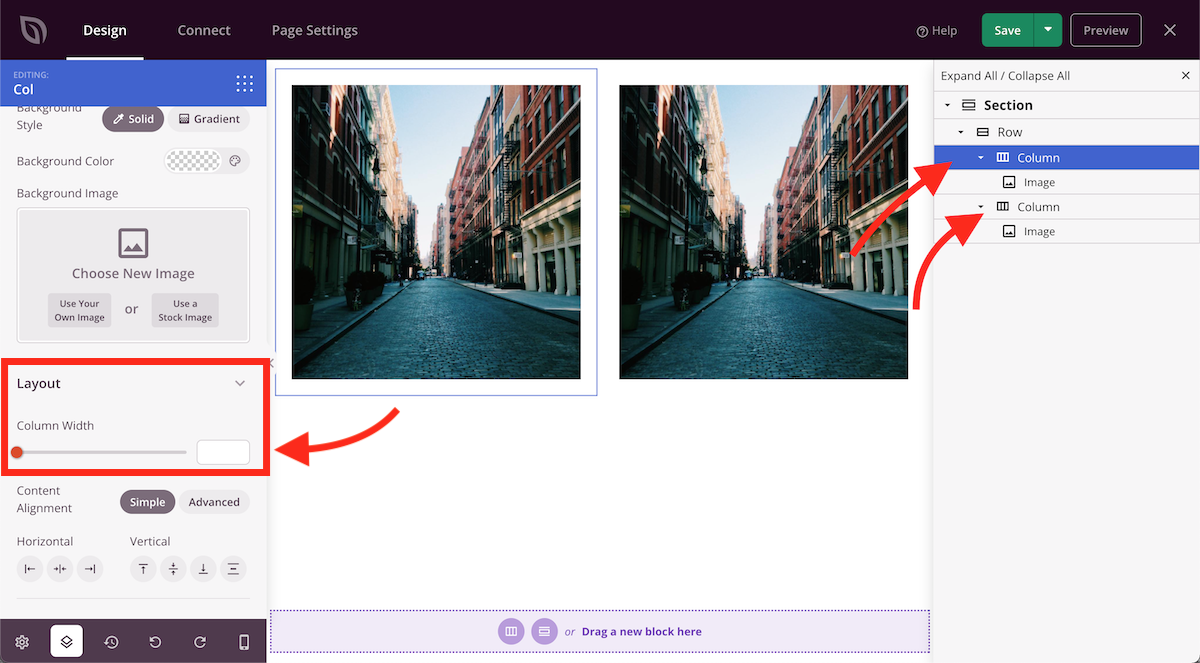The width and height of the screenshot is (1200, 663).
Task: Click the Section icon in layout tree
Action: [968, 105]
